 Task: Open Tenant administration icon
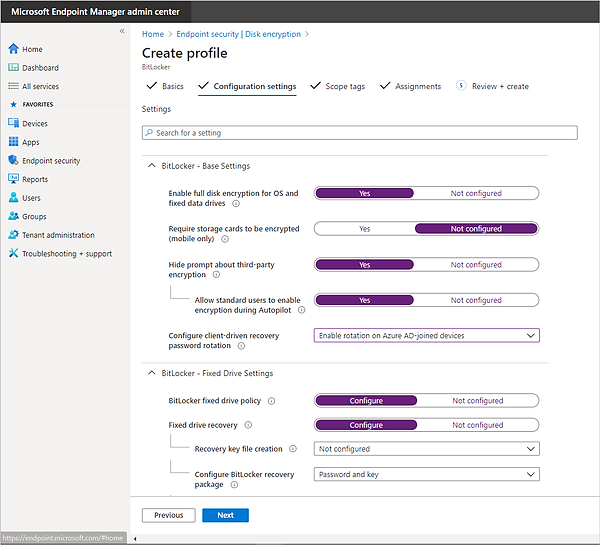(x=13, y=235)
